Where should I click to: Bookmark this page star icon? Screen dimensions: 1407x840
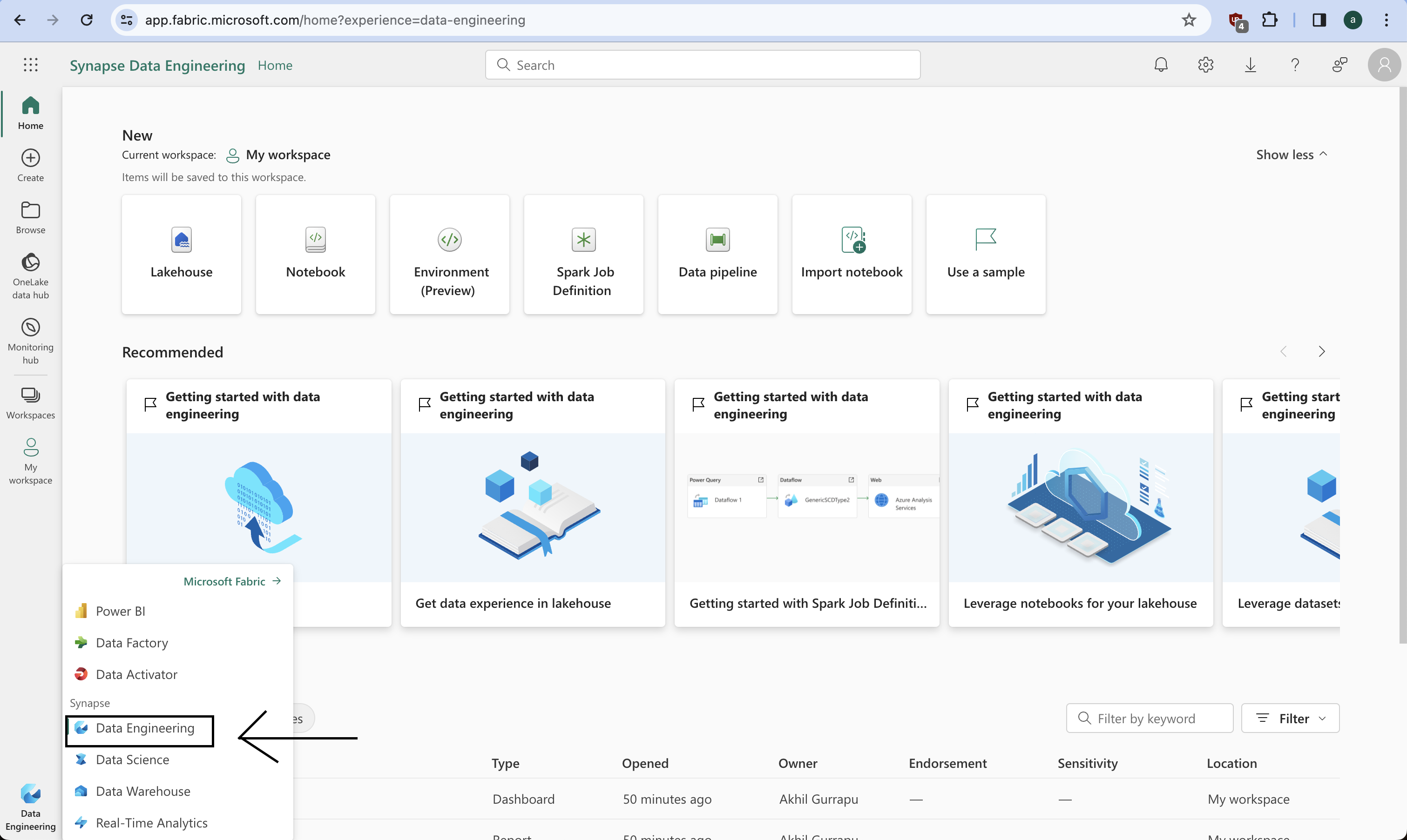pos(1189,20)
